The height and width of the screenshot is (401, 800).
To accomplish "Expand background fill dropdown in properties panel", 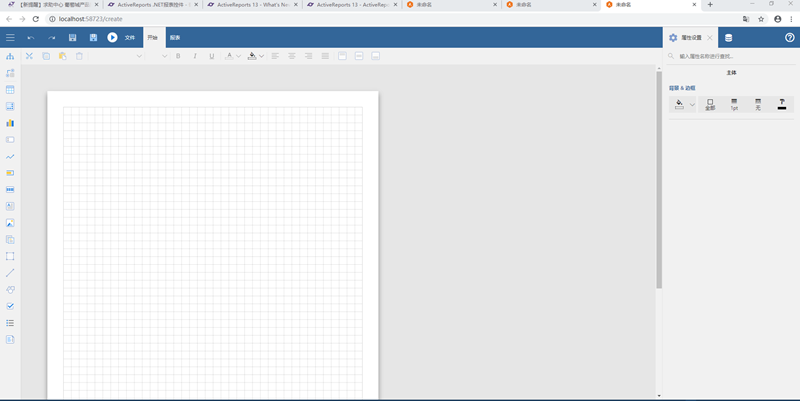I will pos(691,104).
